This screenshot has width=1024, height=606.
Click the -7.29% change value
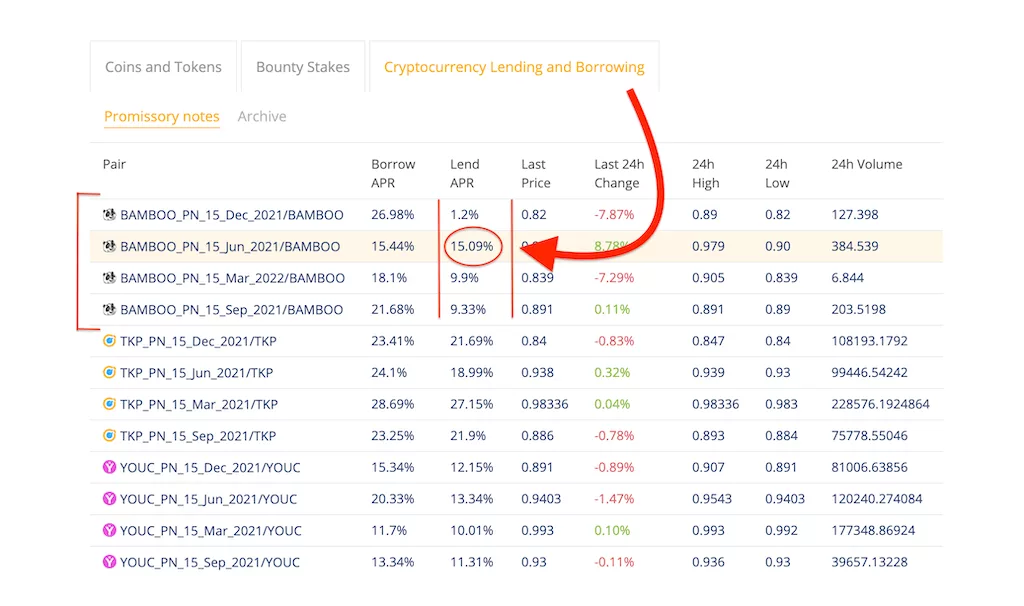(614, 278)
